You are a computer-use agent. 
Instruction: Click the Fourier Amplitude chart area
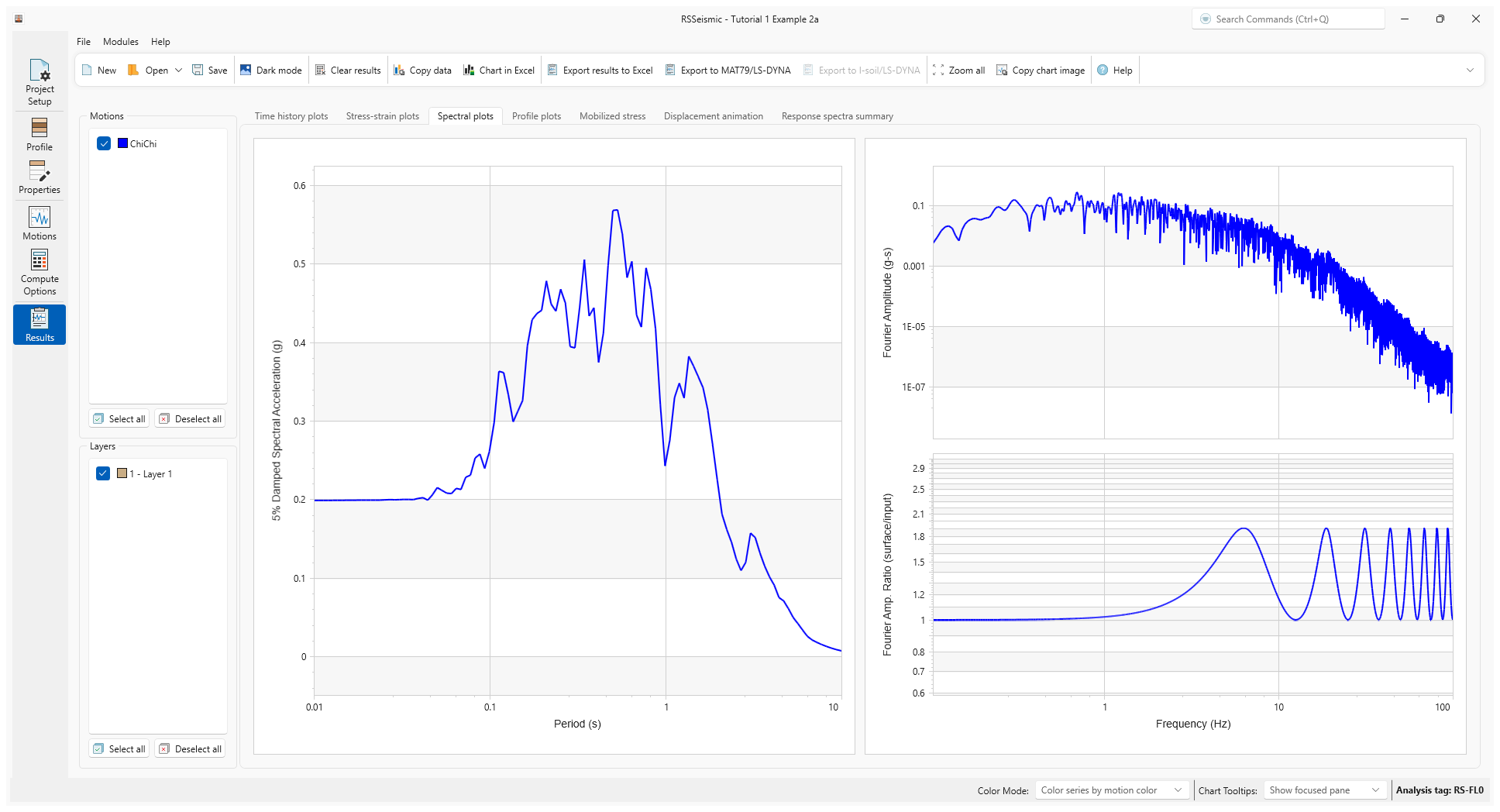(1193, 302)
